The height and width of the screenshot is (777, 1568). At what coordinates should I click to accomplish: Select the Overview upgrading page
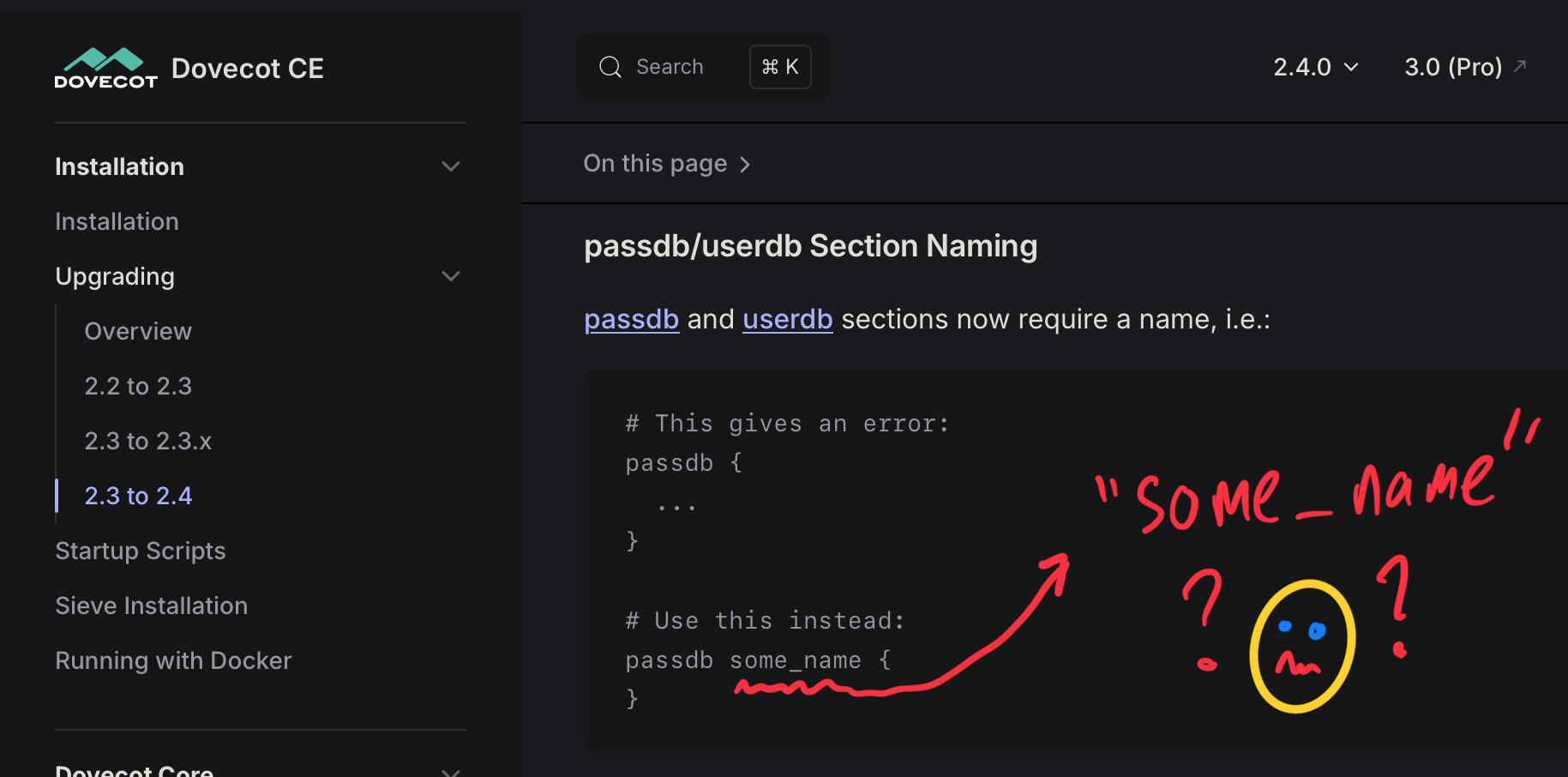coord(138,331)
